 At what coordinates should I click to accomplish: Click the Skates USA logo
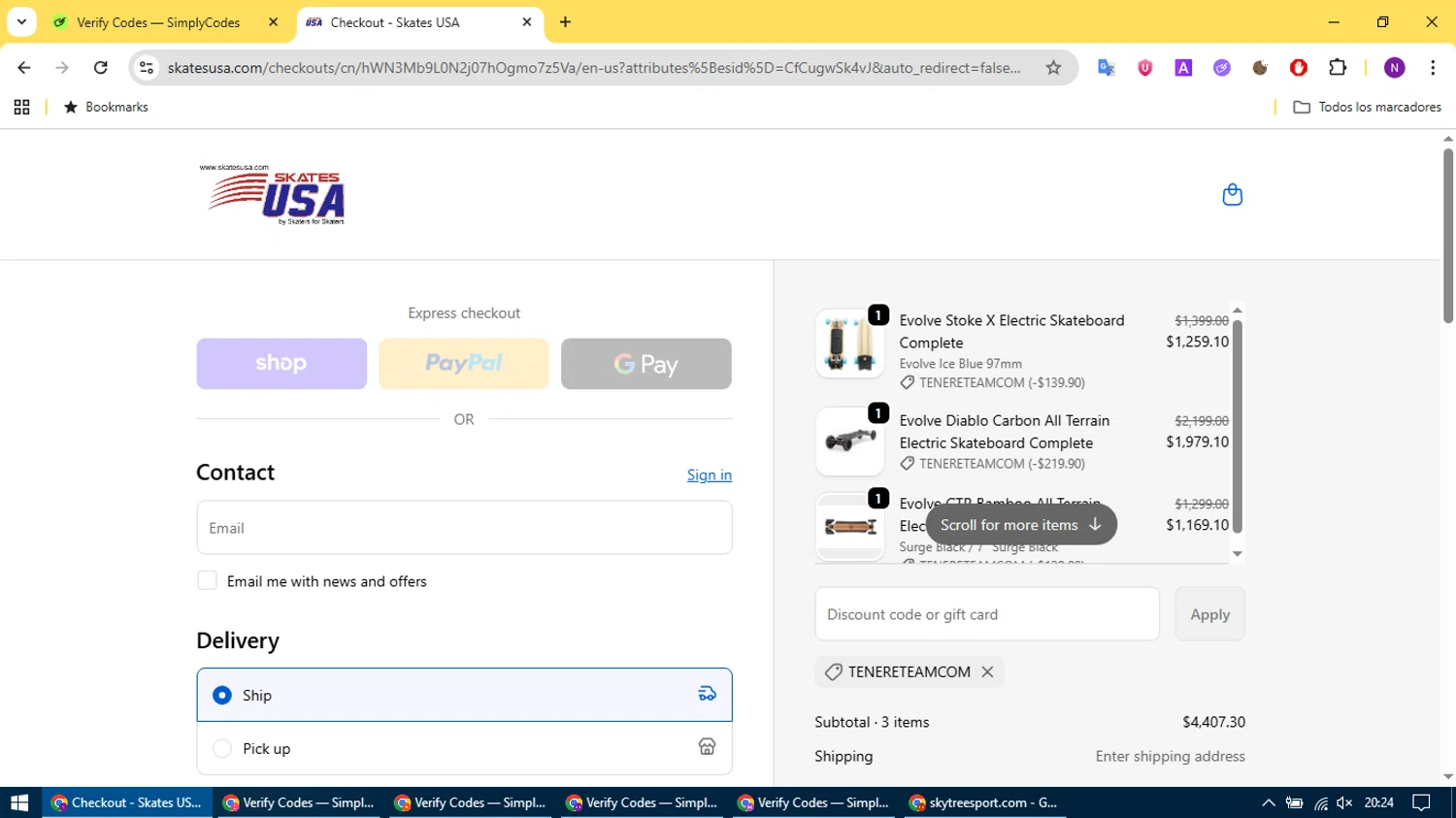(x=273, y=195)
